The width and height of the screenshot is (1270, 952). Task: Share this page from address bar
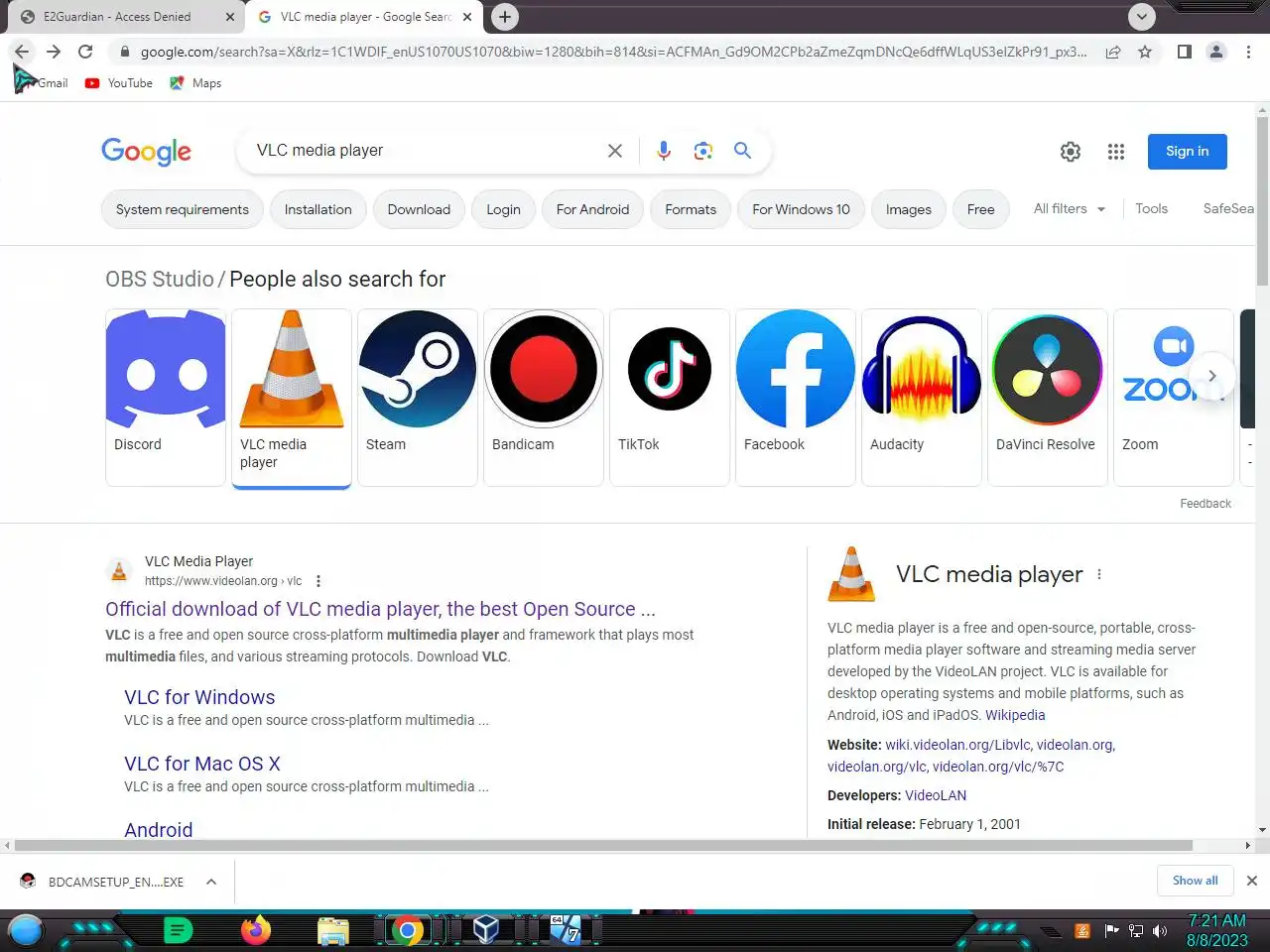coord(1113,52)
